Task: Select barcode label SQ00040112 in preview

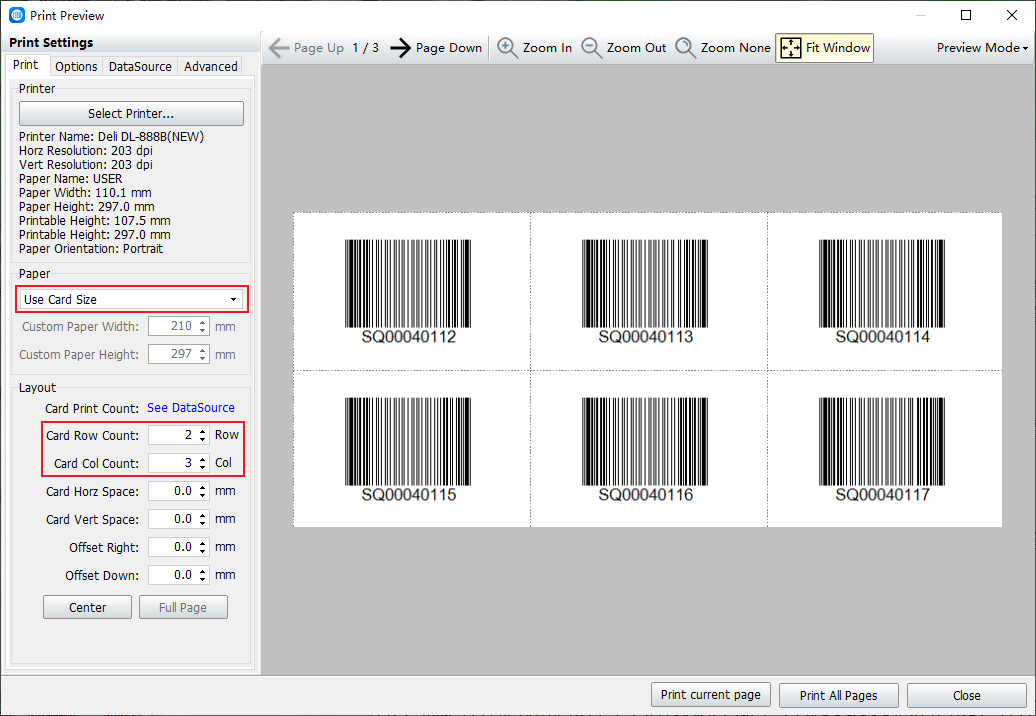Action: tap(408, 291)
